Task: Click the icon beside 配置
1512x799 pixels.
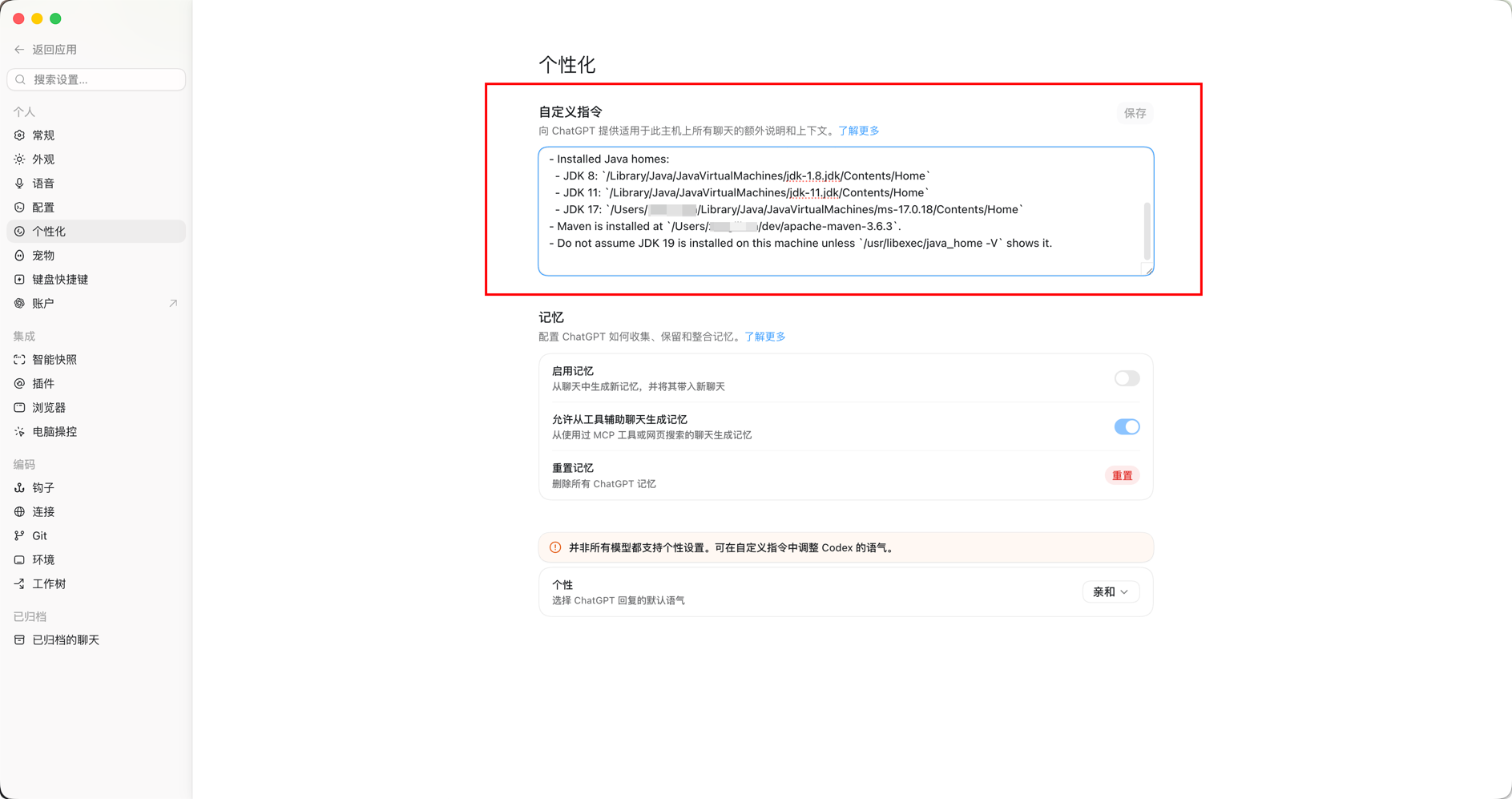Action: pos(19,208)
